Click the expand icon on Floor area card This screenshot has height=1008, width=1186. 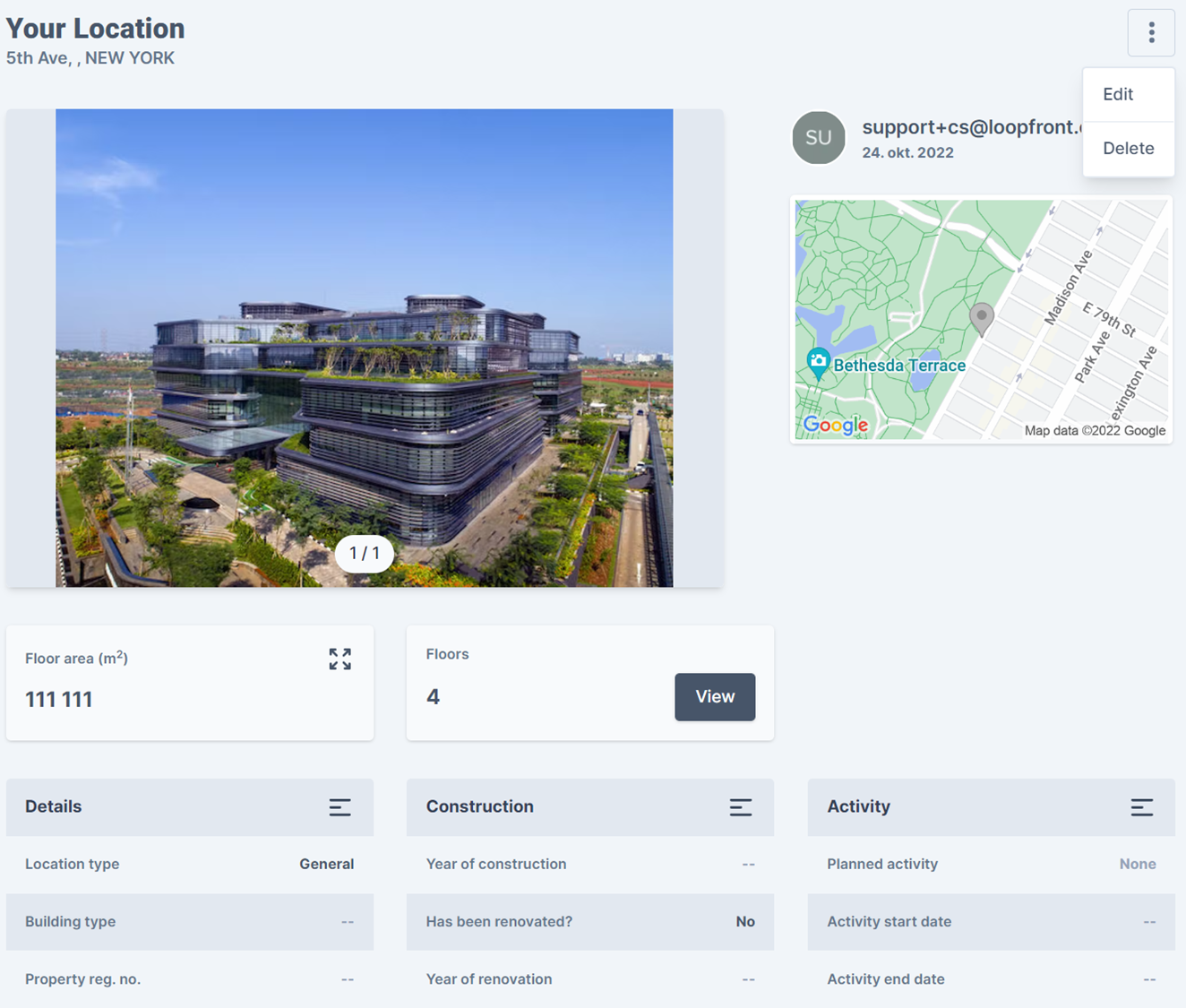point(339,659)
